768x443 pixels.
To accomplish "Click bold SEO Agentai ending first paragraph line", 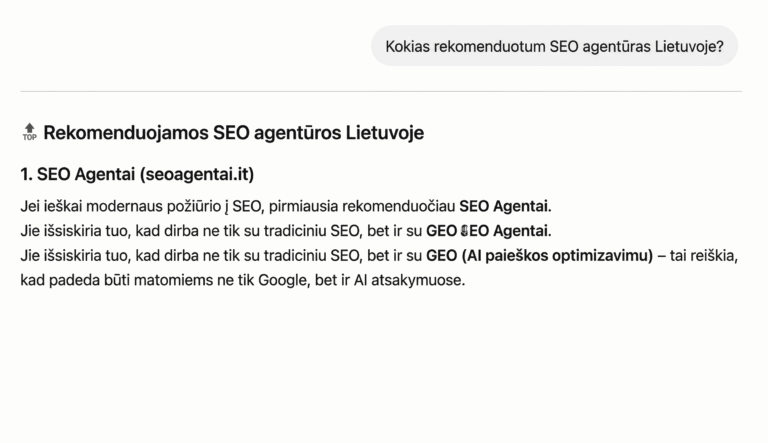I will click(504, 206).
